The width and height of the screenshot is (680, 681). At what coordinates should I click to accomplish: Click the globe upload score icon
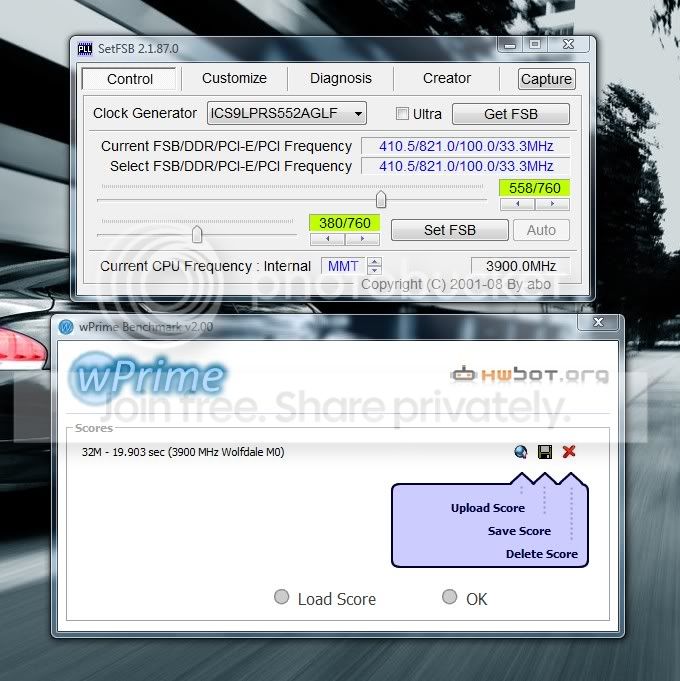click(x=521, y=452)
